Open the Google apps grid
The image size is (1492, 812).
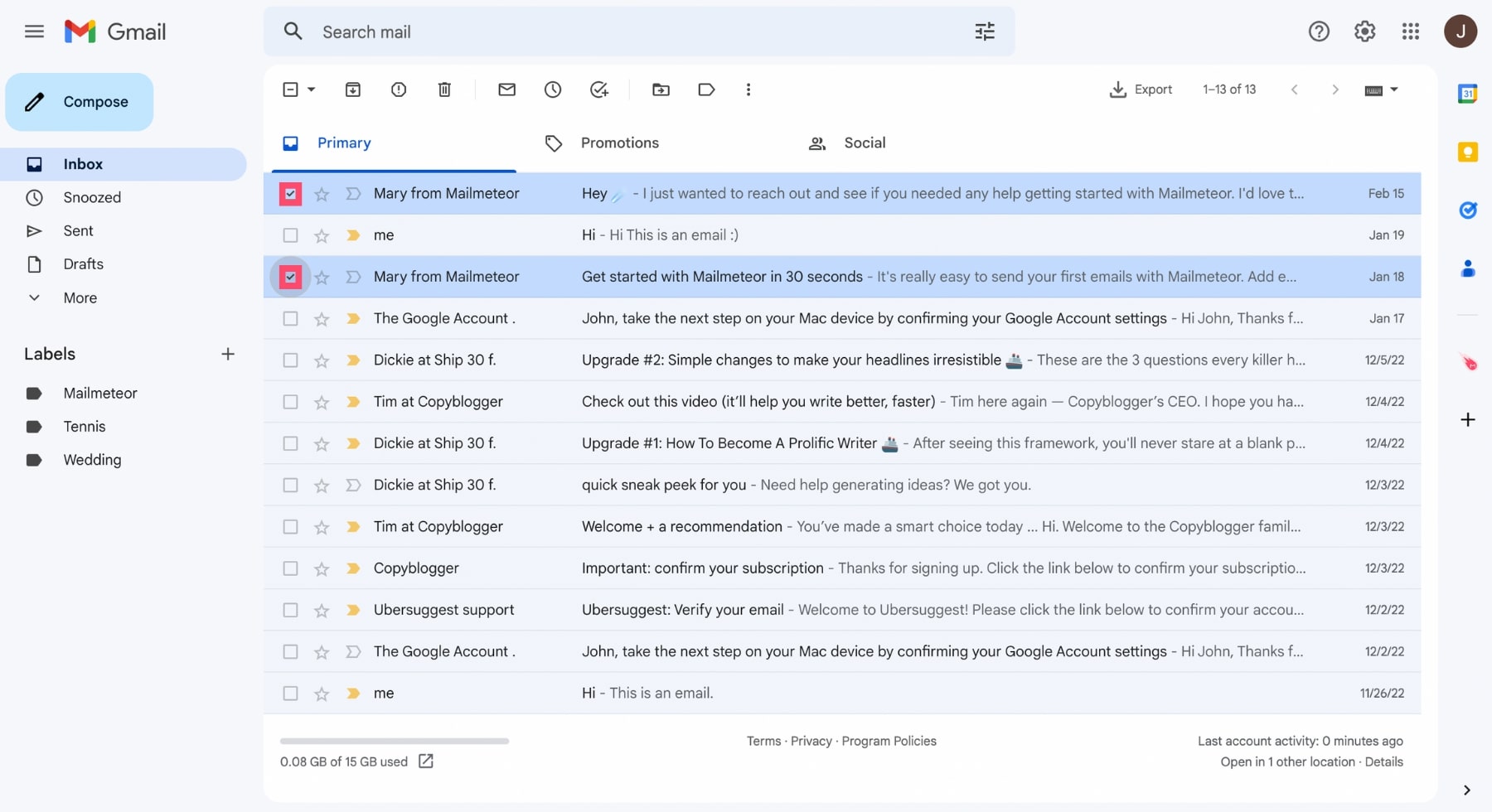[1411, 31]
